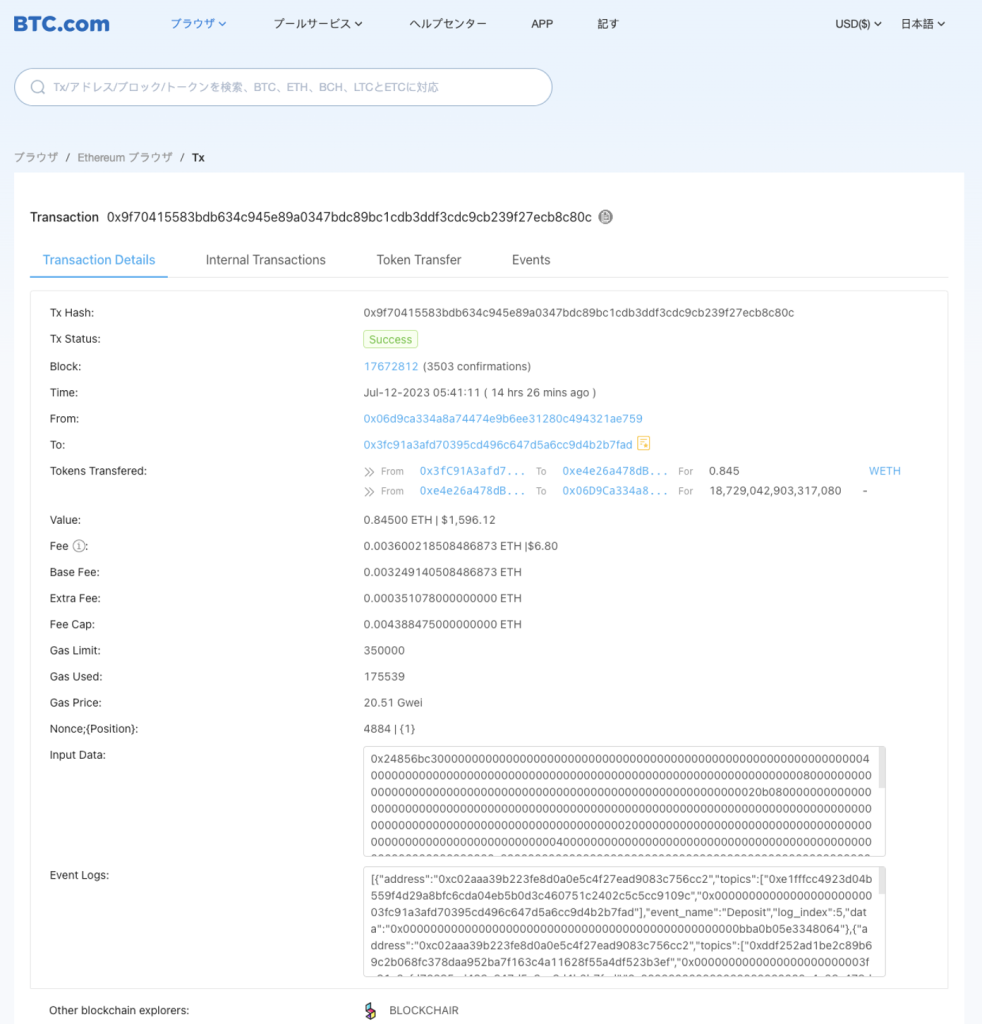Switch to the Token Transfer tab

(418, 259)
